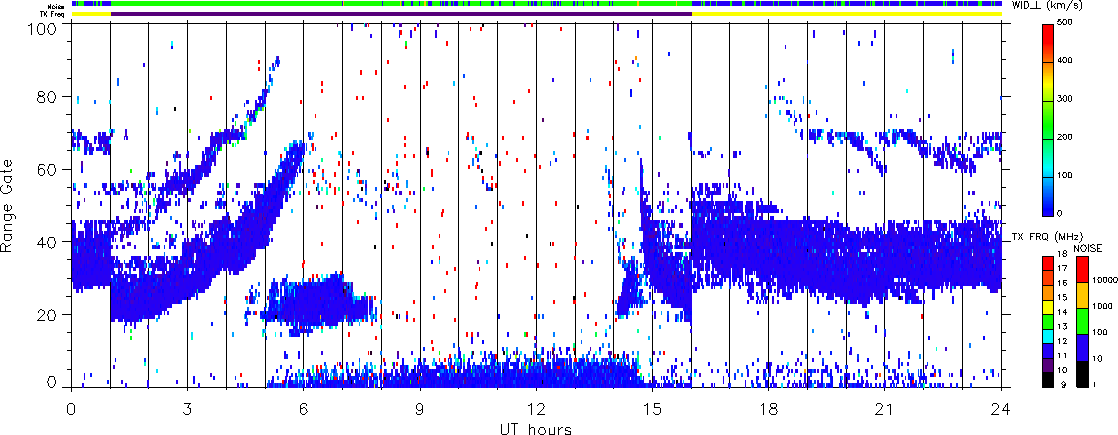Image resolution: width=1118 pixels, height=435 pixels.
Task: Click the '13' label in TX FRQ legend
Action: 1062,327
